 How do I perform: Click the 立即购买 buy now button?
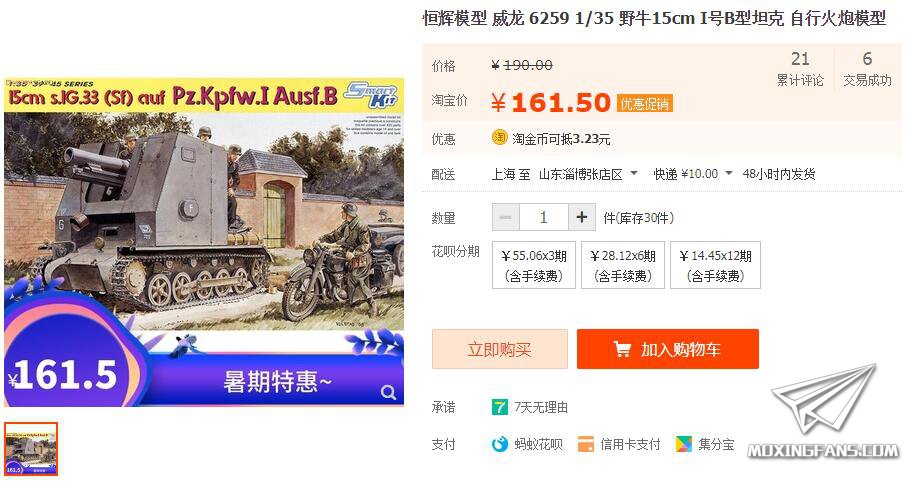(500, 349)
